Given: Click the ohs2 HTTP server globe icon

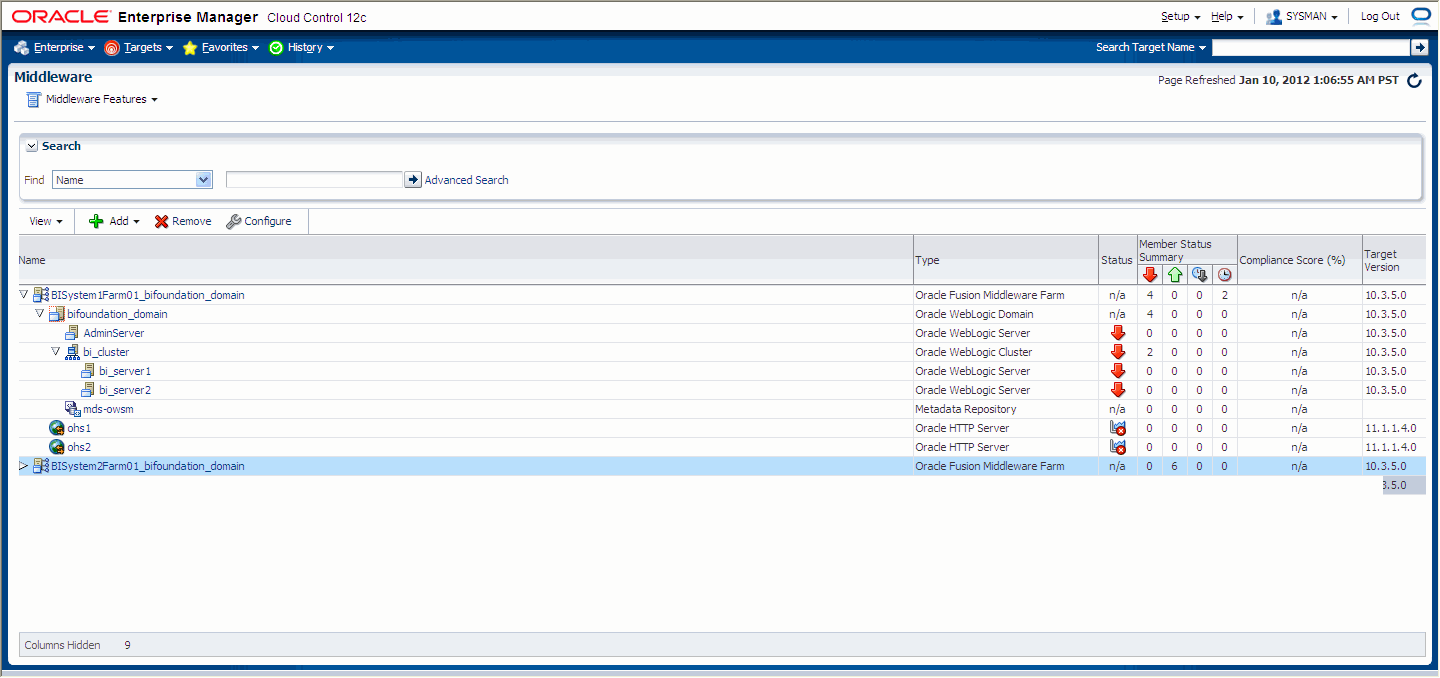Looking at the screenshot, I should (57, 447).
